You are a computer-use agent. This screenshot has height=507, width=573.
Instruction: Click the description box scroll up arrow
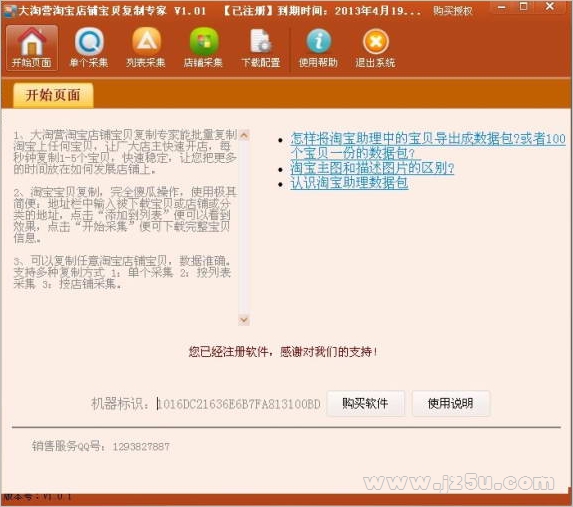click(244, 135)
